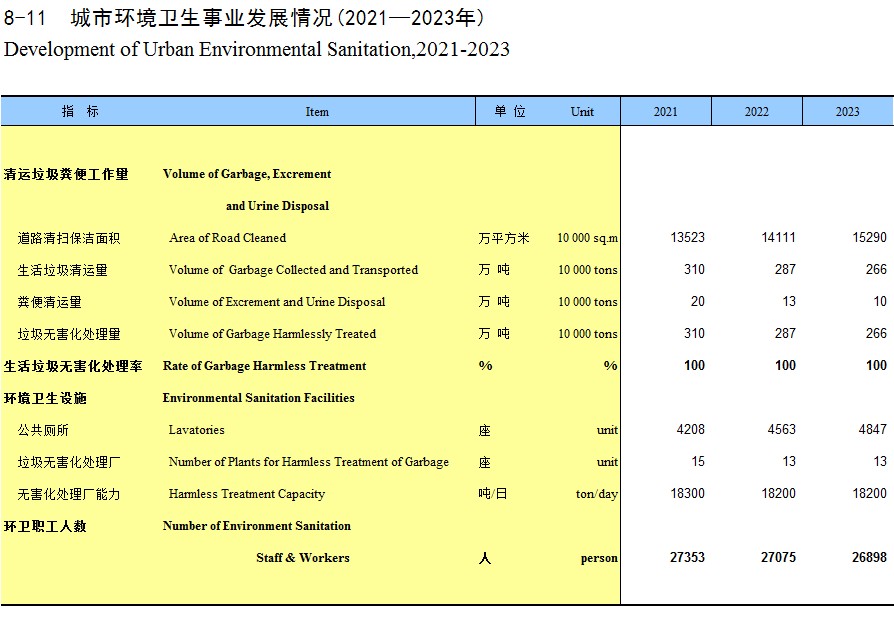Click the 2021 plants value 15

click(x=698, y=461)
